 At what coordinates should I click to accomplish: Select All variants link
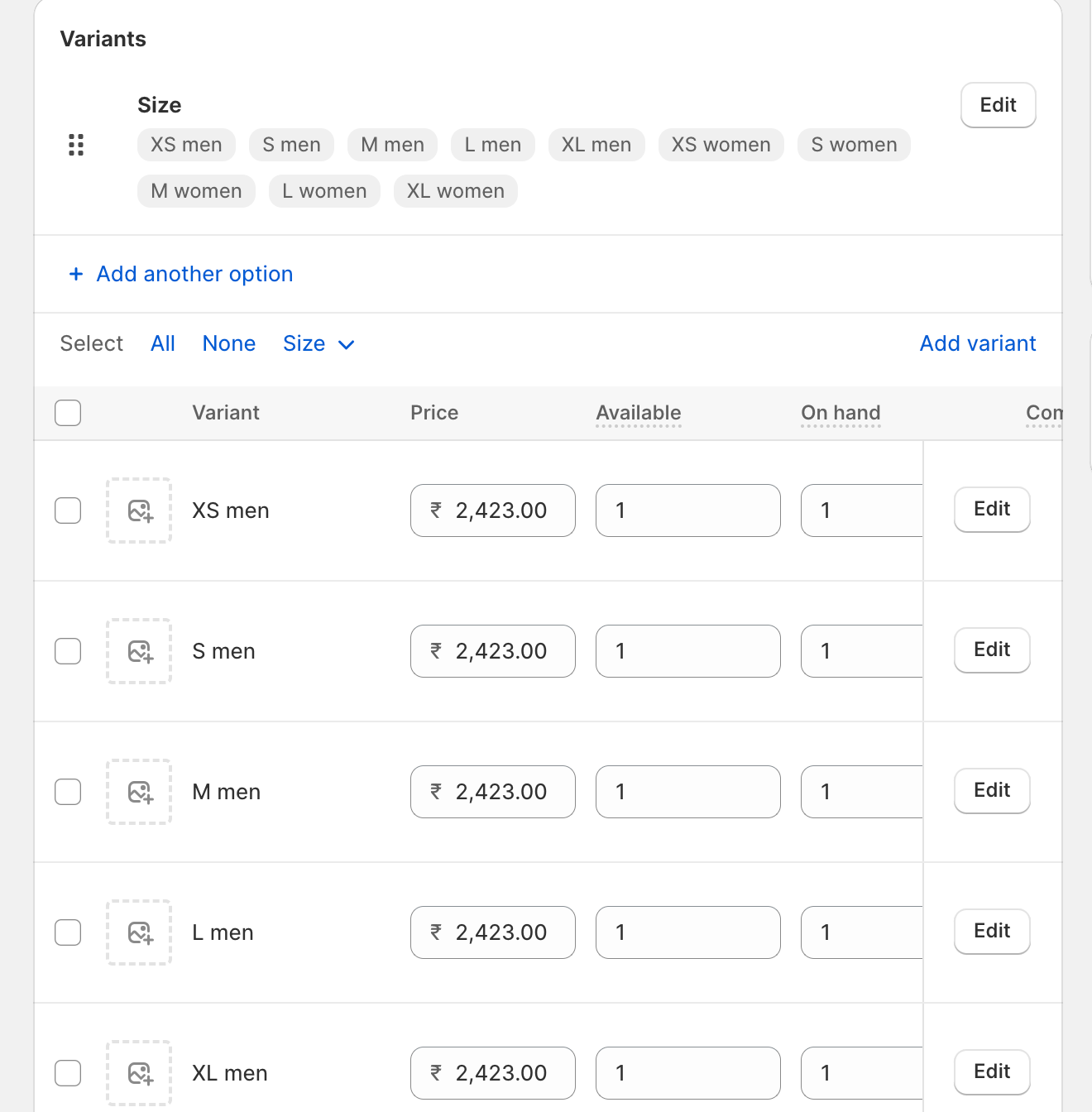pyautogui.click(x=163, y=343)
